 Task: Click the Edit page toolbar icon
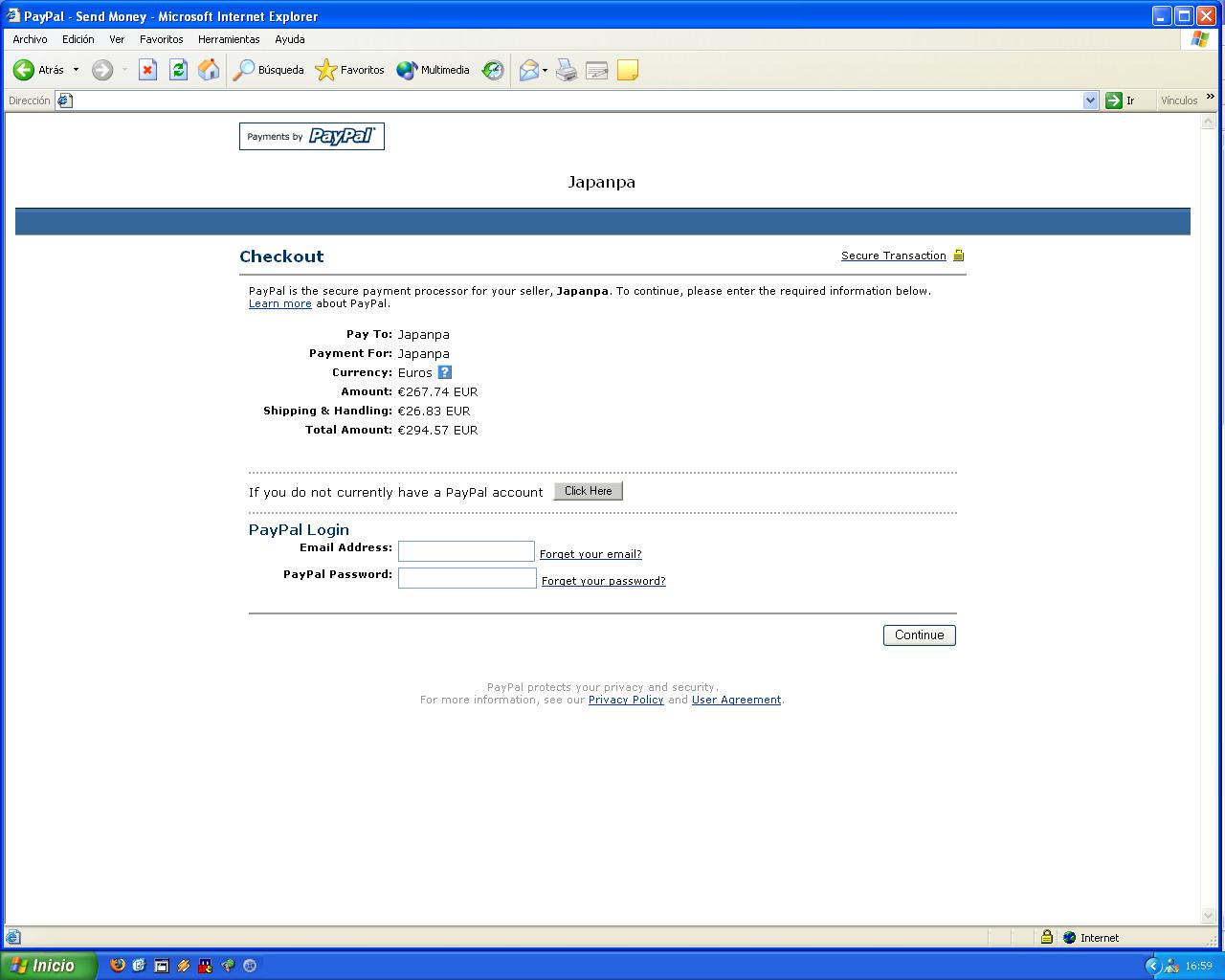[x=597, y=70]
